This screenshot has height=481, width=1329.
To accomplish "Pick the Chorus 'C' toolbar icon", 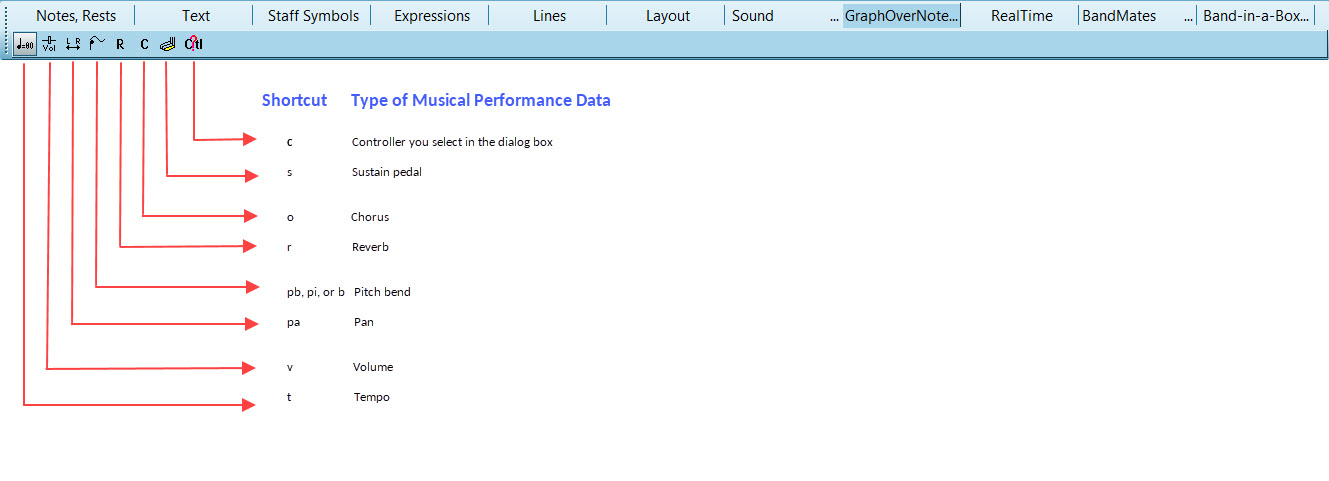I will 144,44.
